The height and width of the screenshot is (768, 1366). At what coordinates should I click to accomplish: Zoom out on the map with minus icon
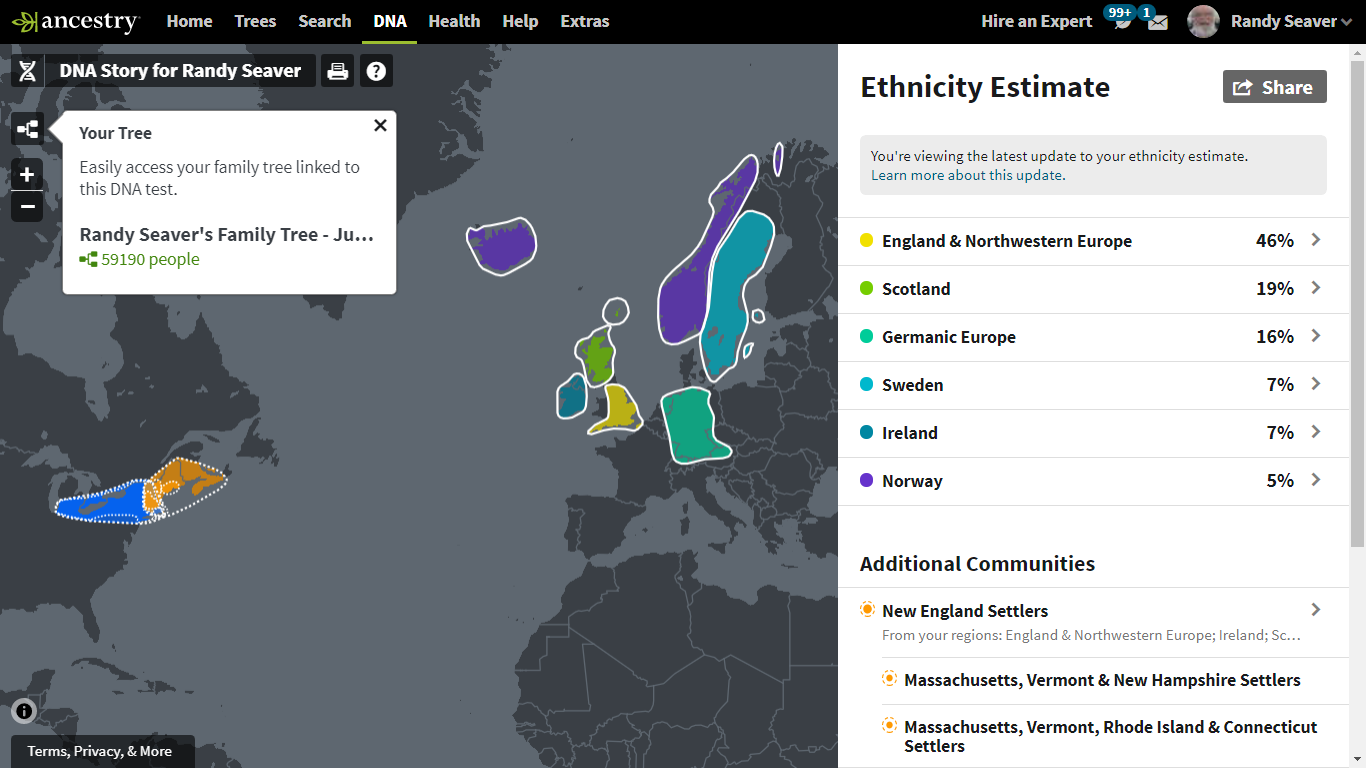point(27,207)
